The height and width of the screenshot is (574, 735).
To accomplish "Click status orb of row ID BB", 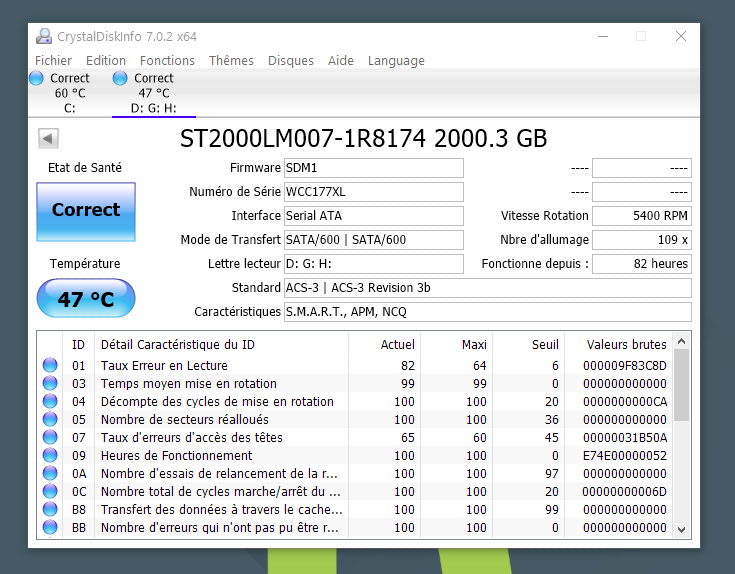I will coord(50,527).
